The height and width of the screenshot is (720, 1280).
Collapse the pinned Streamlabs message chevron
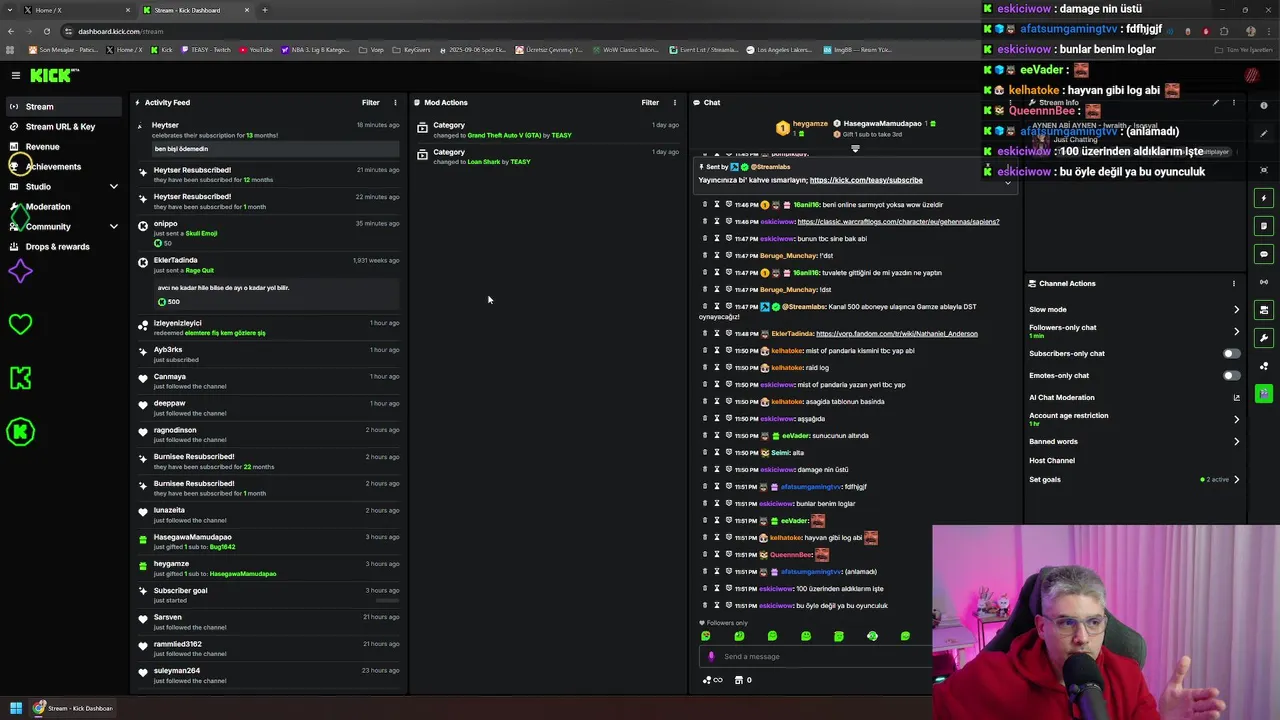tap(1007, 181)
